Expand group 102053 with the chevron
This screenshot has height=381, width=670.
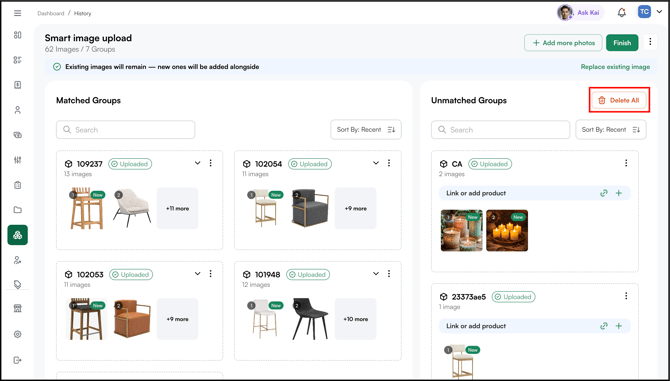click(197, 274)
